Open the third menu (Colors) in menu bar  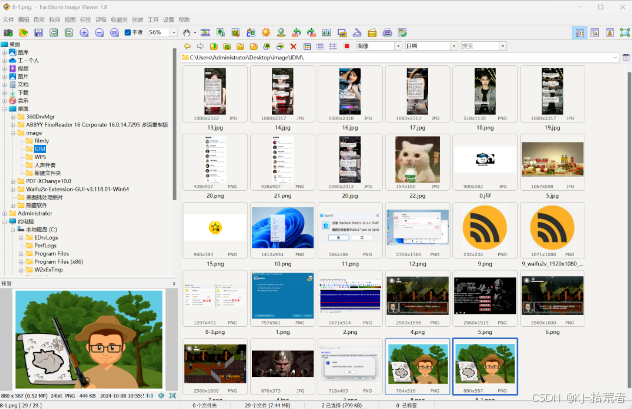tap(39, 19)
